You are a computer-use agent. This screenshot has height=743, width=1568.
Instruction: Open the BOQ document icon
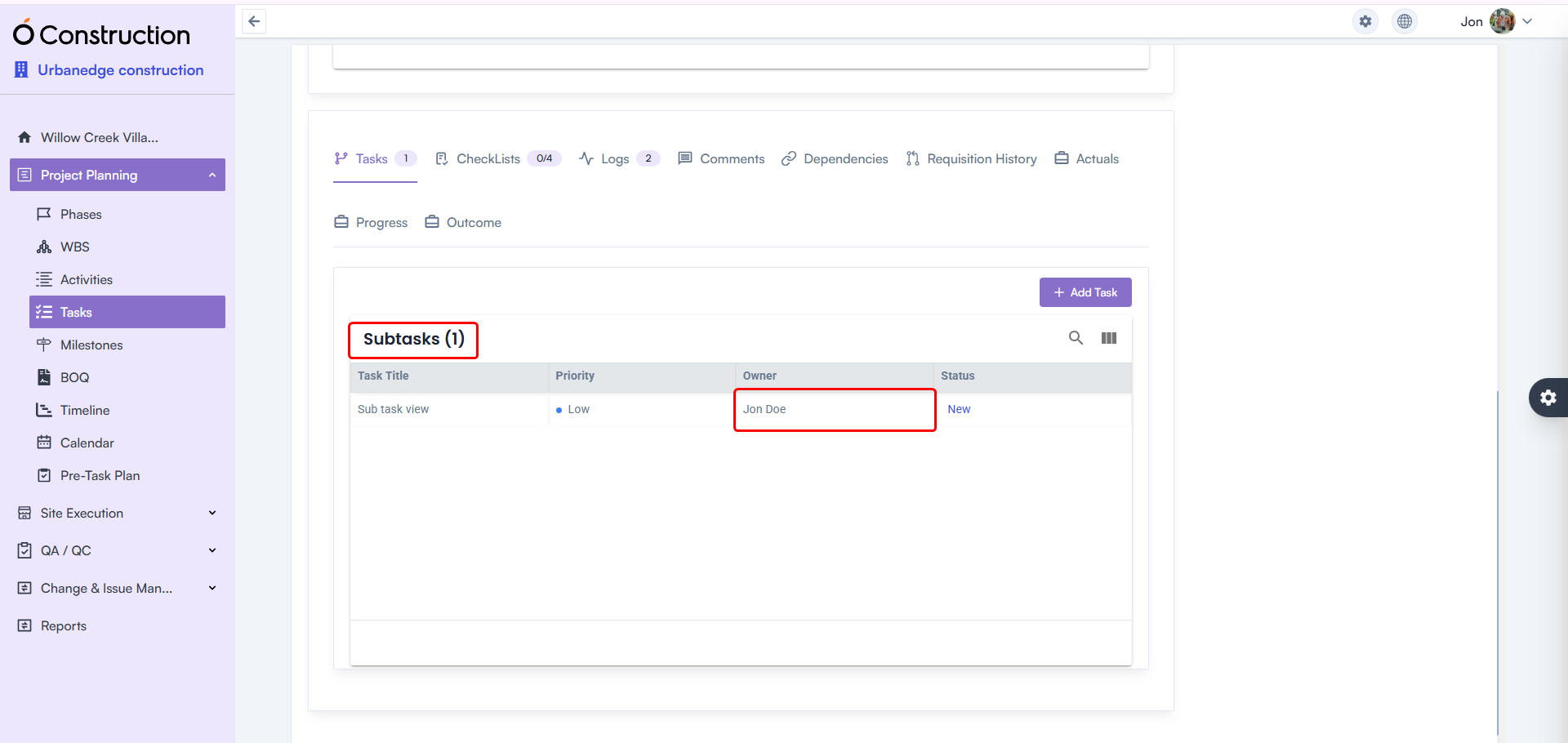pos(46,377)
